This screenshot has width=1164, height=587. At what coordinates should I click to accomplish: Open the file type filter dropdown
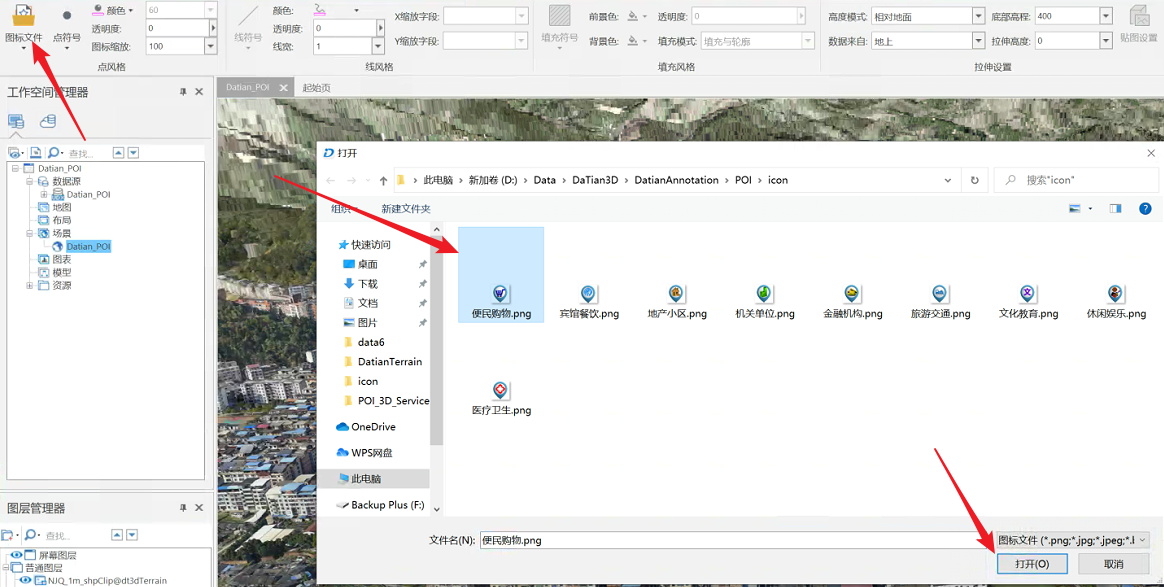tap(1142, 540)
